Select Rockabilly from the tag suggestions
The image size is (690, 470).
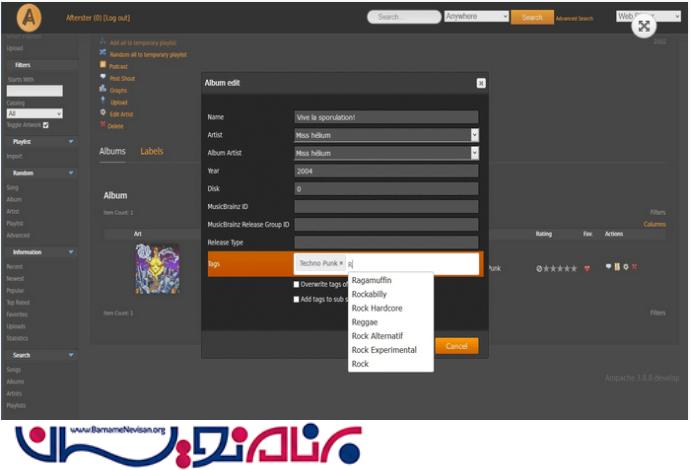(369, 294)
